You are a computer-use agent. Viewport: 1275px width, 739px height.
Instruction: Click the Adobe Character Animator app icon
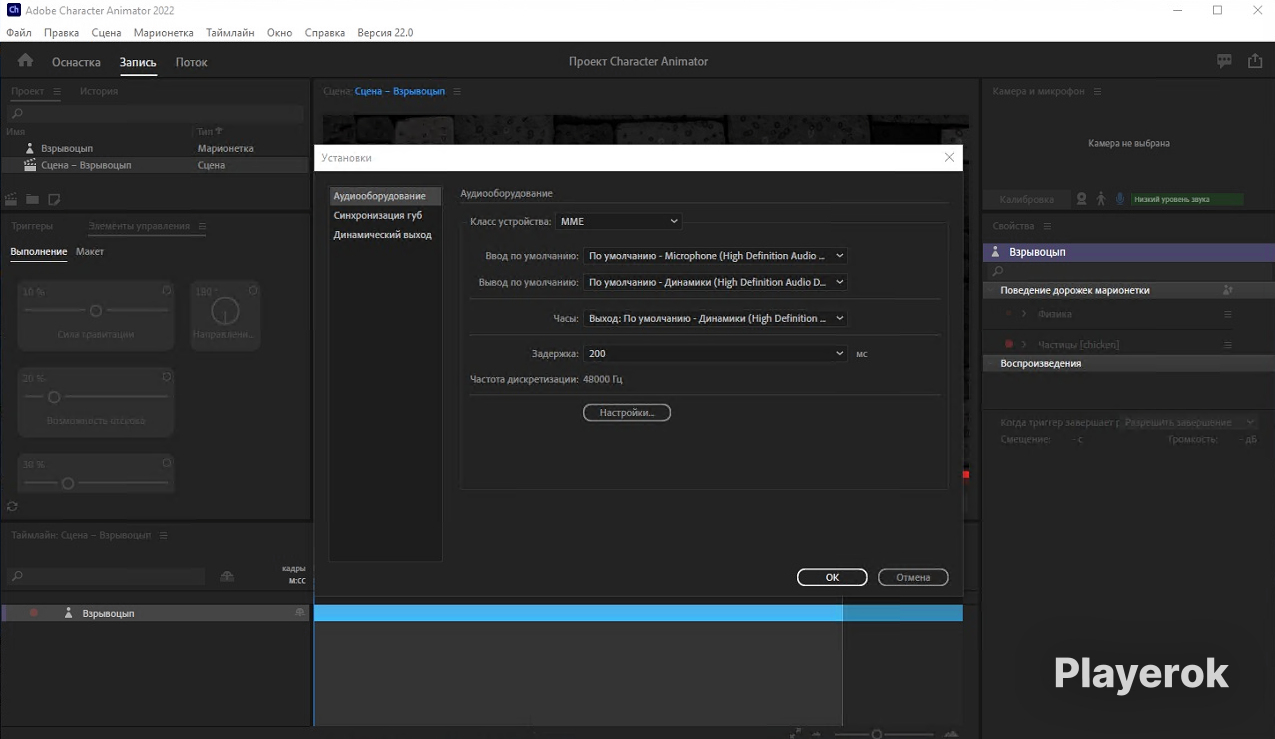tap(13, 10)
